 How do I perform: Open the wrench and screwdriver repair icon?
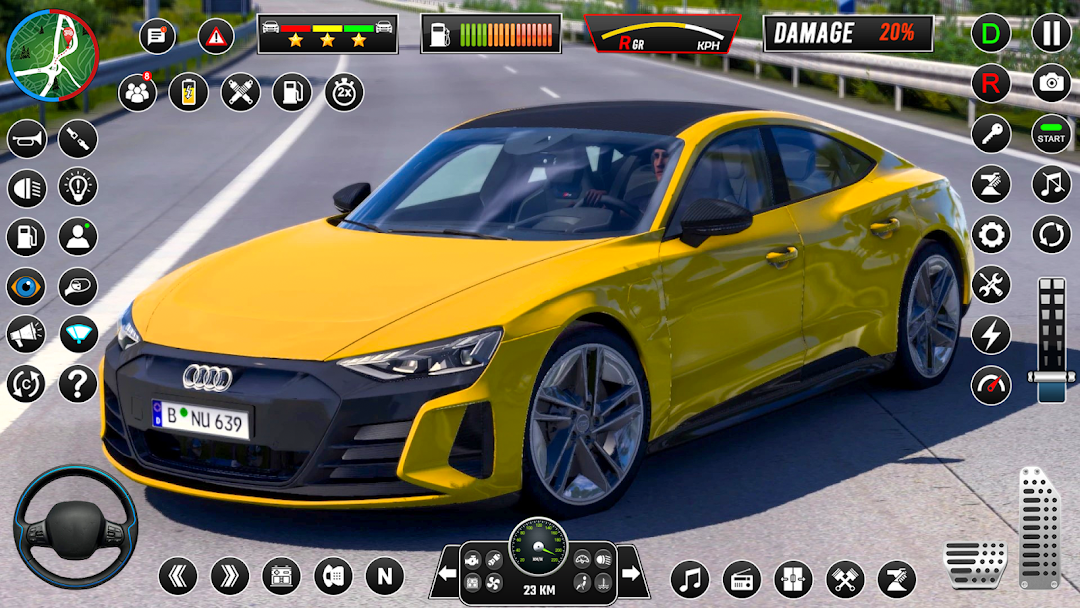tap(991, 284)
